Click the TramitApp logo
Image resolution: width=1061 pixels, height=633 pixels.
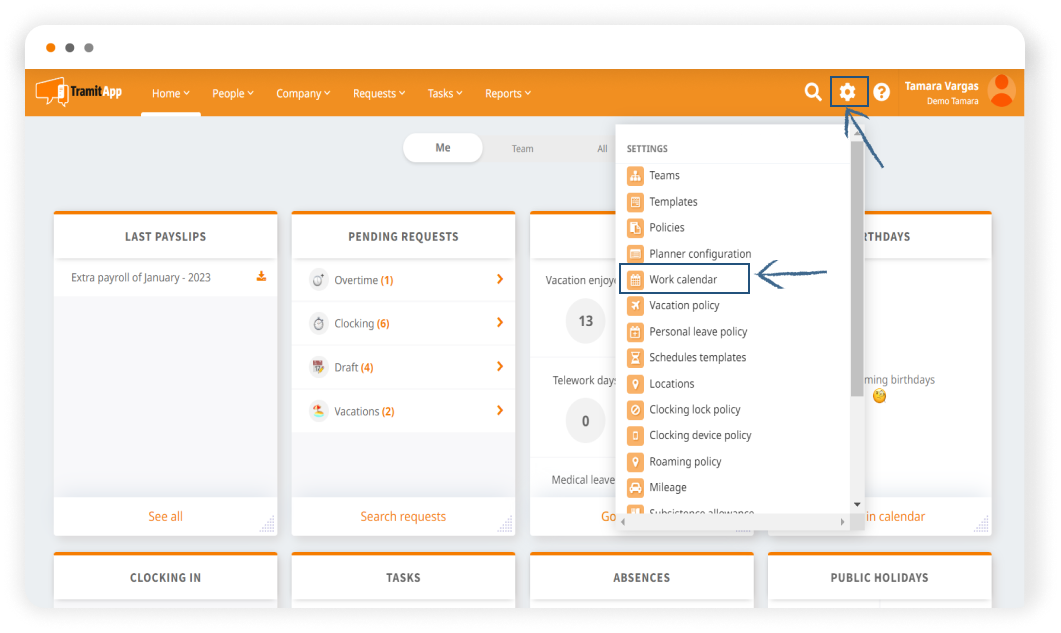tap(79, 92)
